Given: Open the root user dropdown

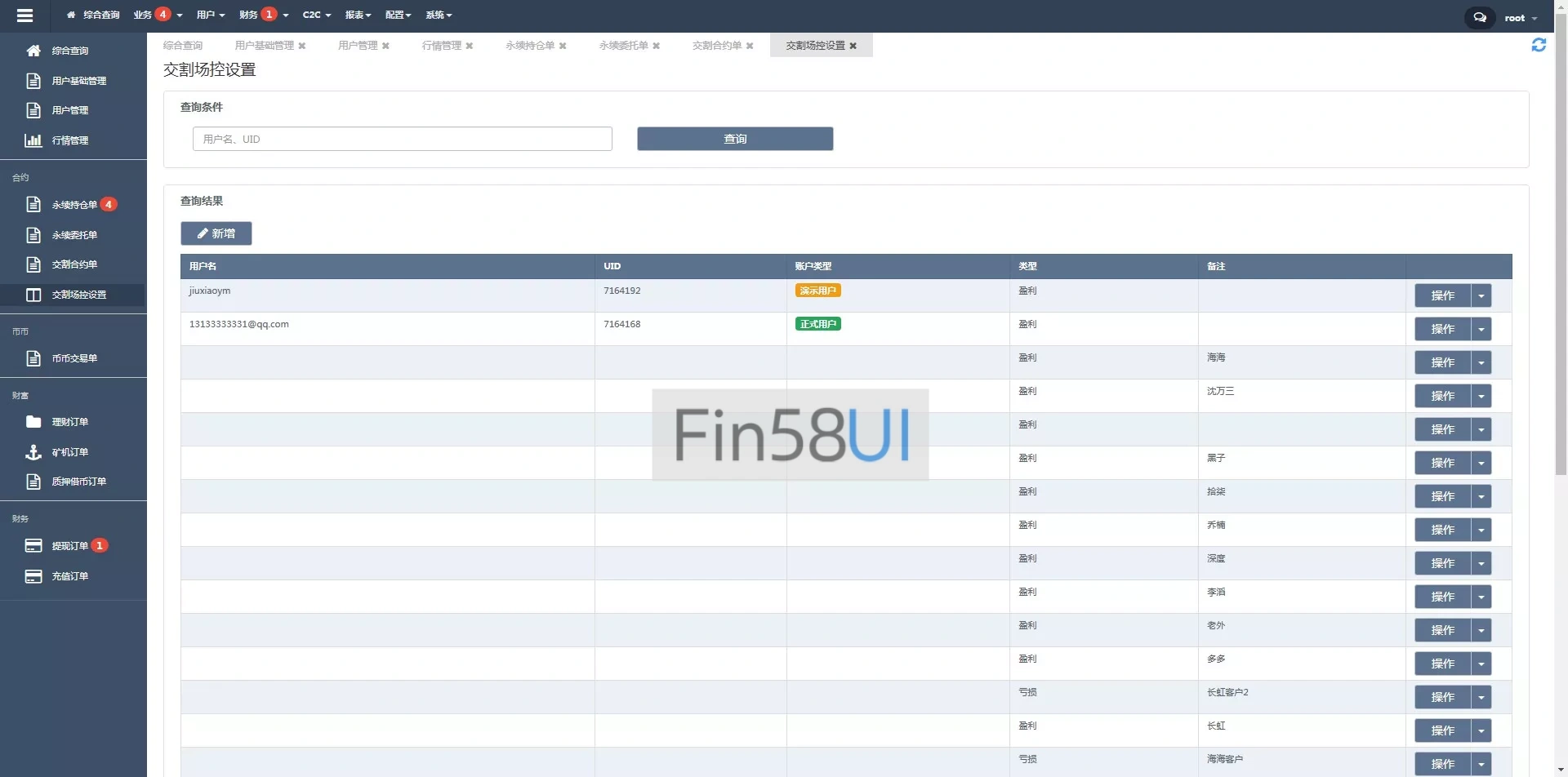Looking at the screenshot, I should 1520,18.
